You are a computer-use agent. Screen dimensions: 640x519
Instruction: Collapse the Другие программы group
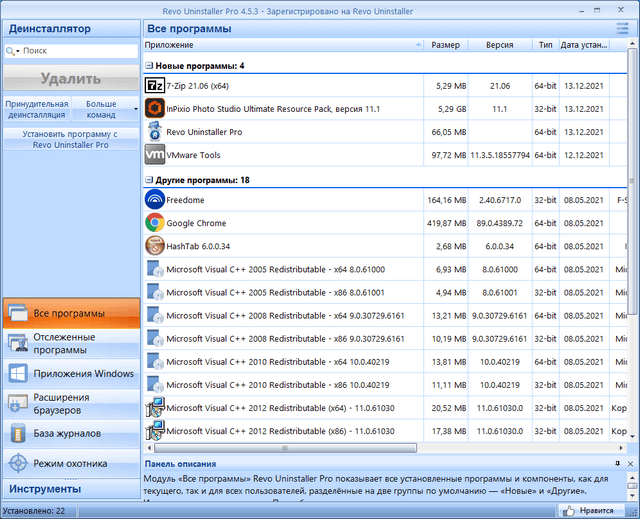click(149, 180)
